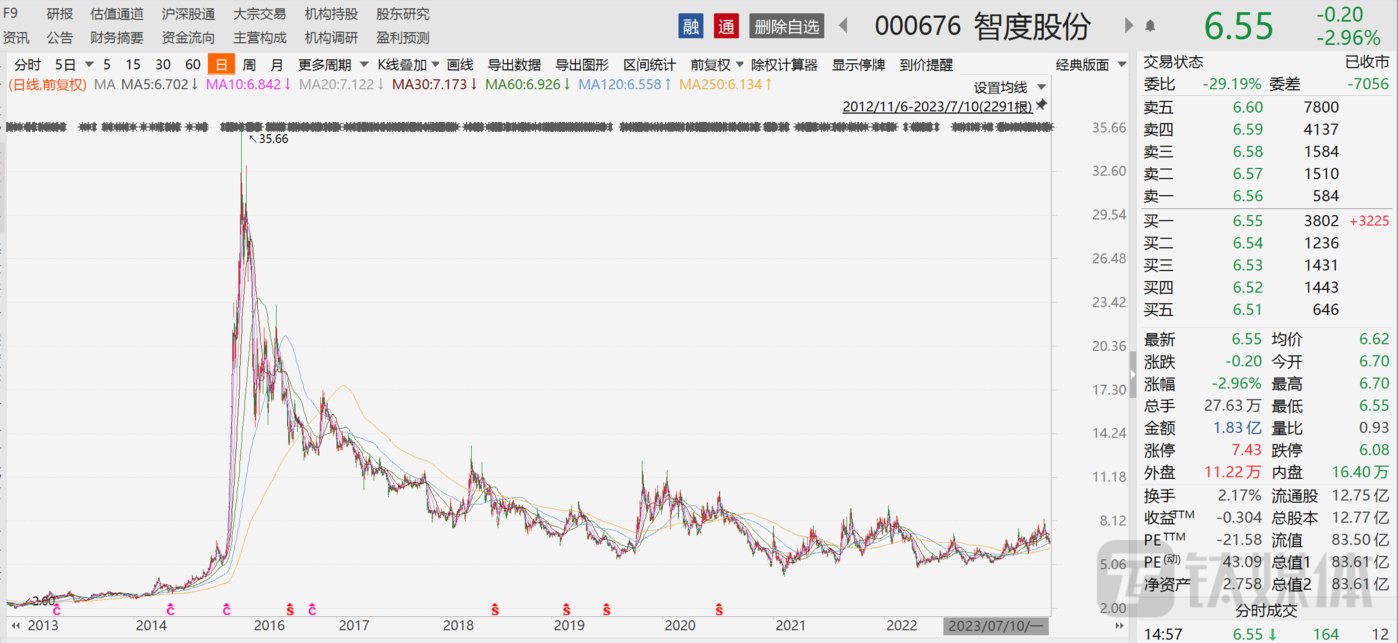Viewport: 1398px width, 643px height.
Task: Open the 资金流向 menu item
Action: tap(188, 38)
